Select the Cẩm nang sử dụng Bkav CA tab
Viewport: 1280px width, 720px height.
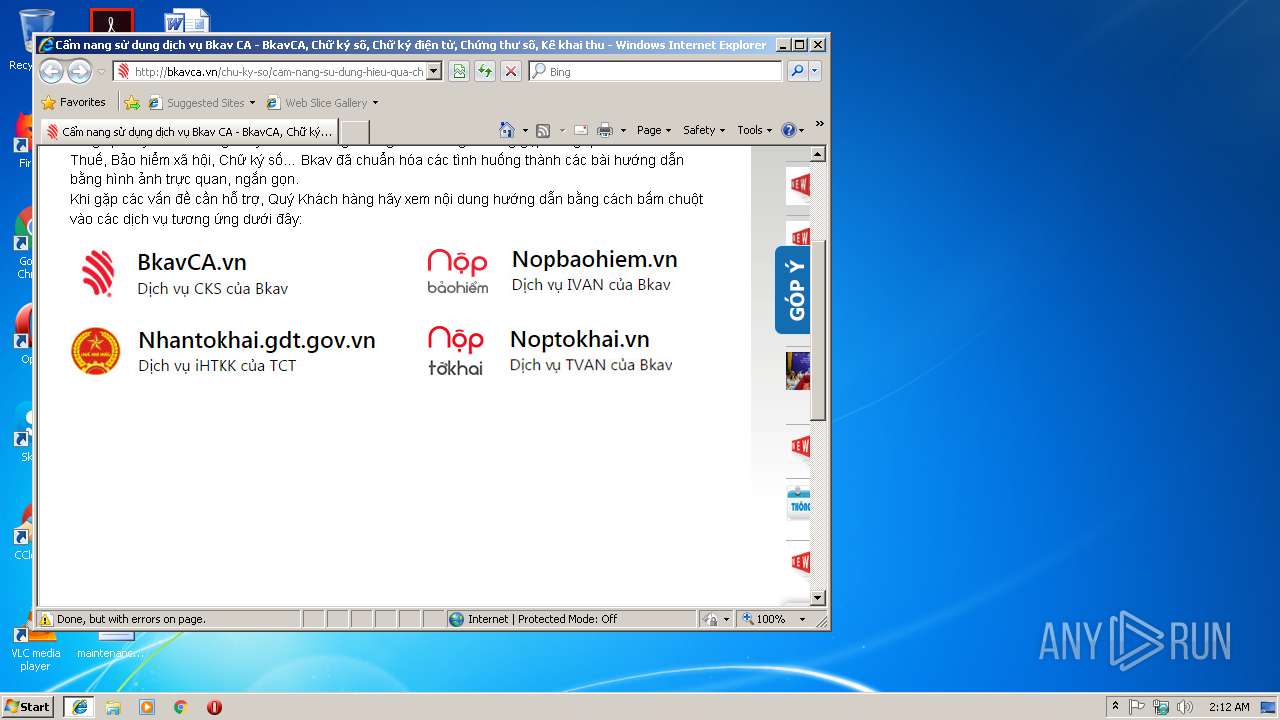click(x=189, y=131)
